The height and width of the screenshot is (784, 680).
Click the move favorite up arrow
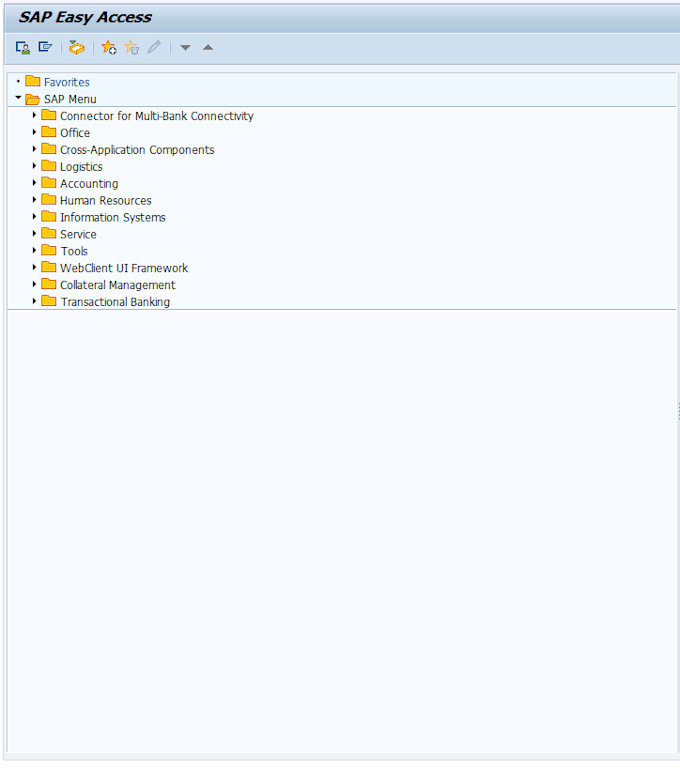[x=208, y=48]
